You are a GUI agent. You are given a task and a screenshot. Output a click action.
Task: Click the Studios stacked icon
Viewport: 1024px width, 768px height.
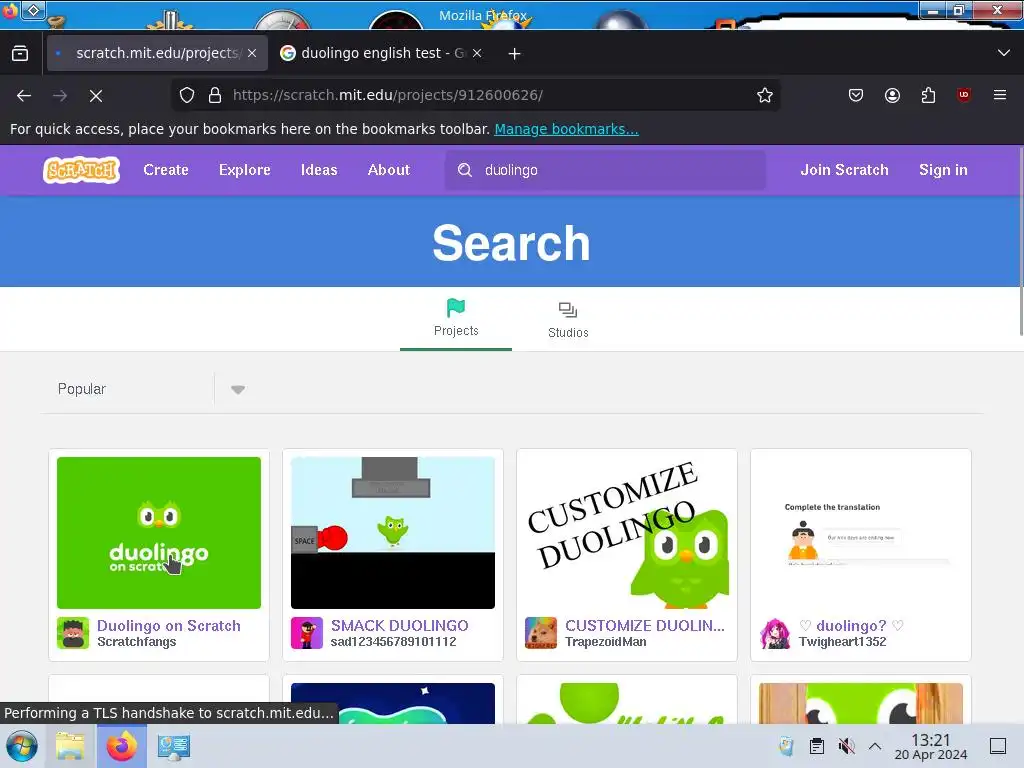click(568, 310)
